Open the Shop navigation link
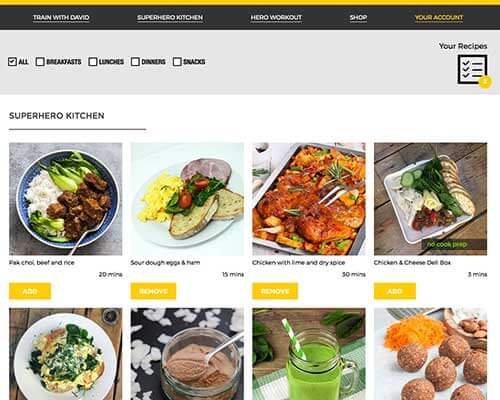500x400 pixels. click(x=358, y=18)
